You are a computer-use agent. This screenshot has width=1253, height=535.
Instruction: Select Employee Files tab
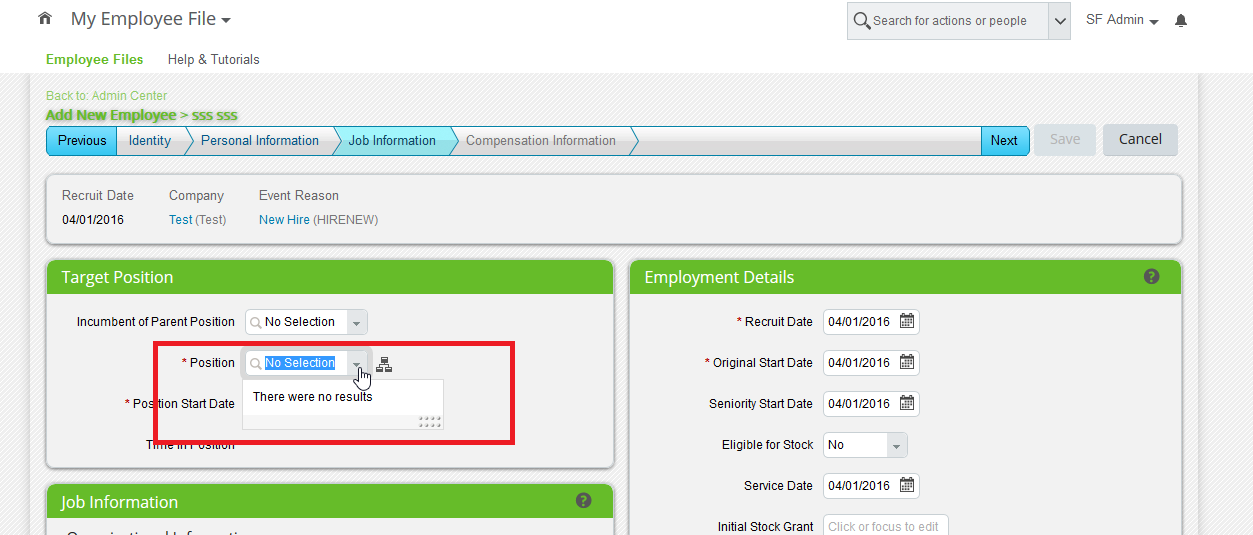point(95,59)
